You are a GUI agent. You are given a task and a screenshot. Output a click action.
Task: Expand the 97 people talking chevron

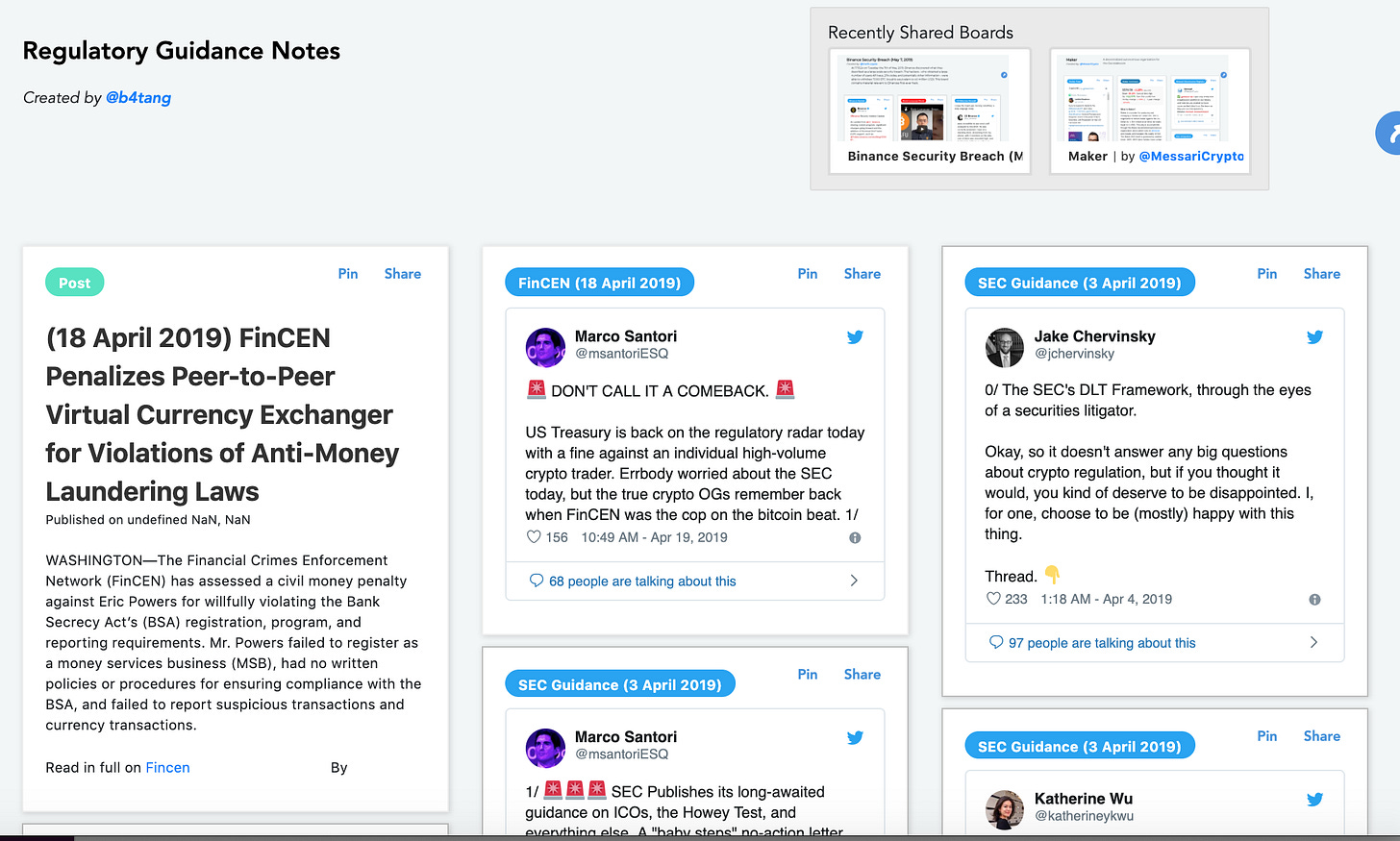tap(1313, 642)
